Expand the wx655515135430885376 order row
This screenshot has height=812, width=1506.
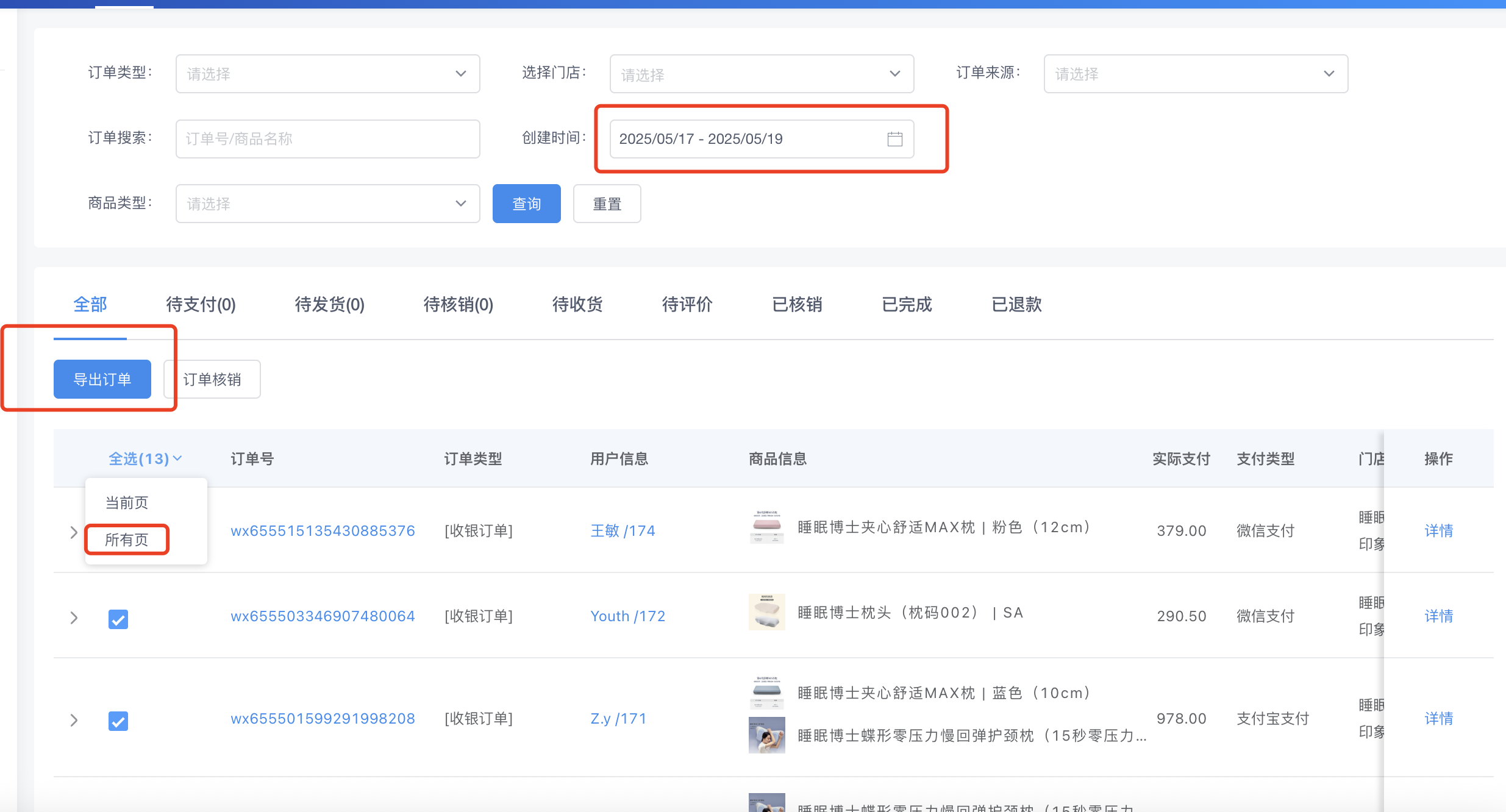pos(74,532)
